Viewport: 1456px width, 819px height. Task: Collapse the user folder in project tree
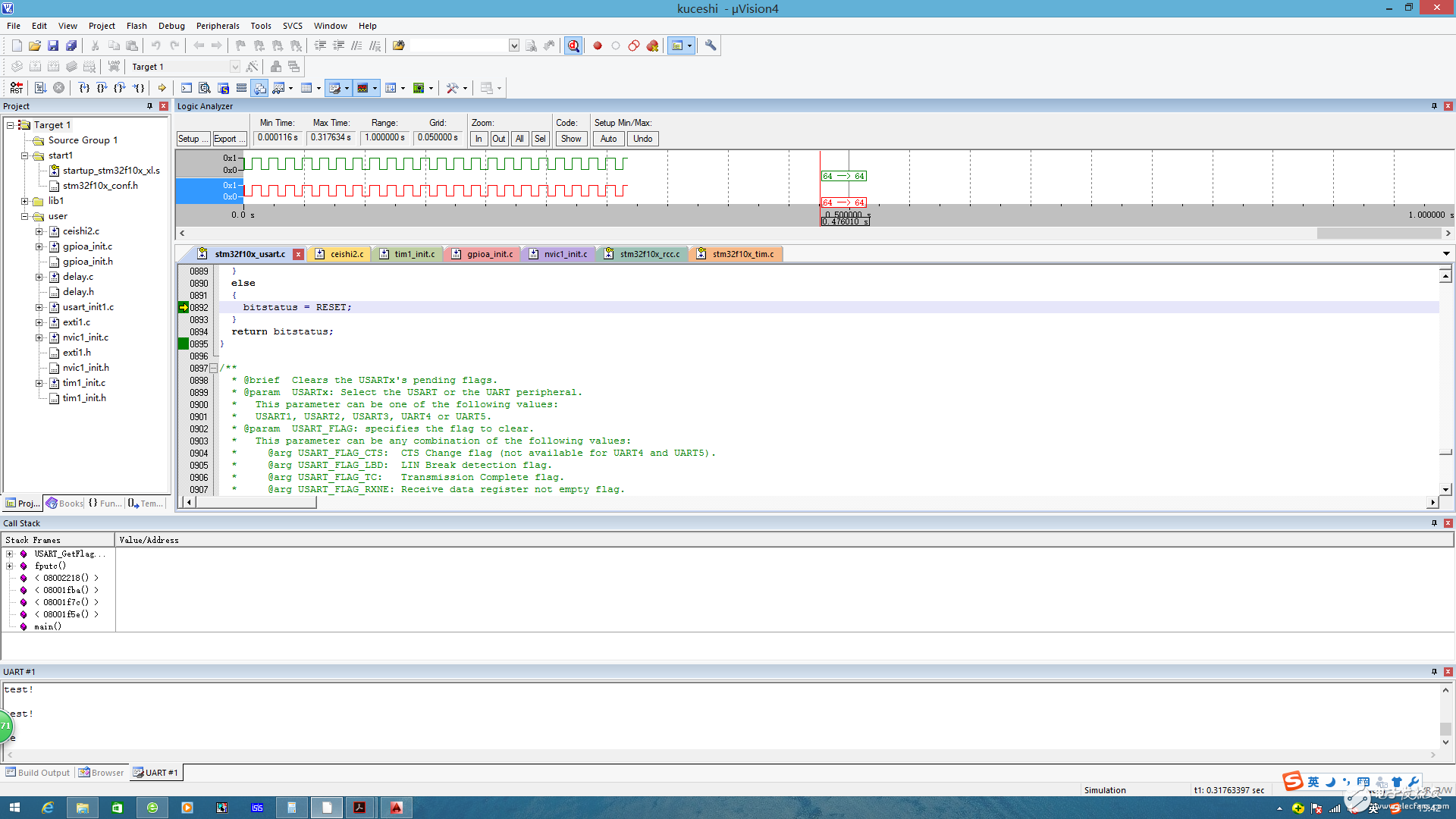pos(25,216)
